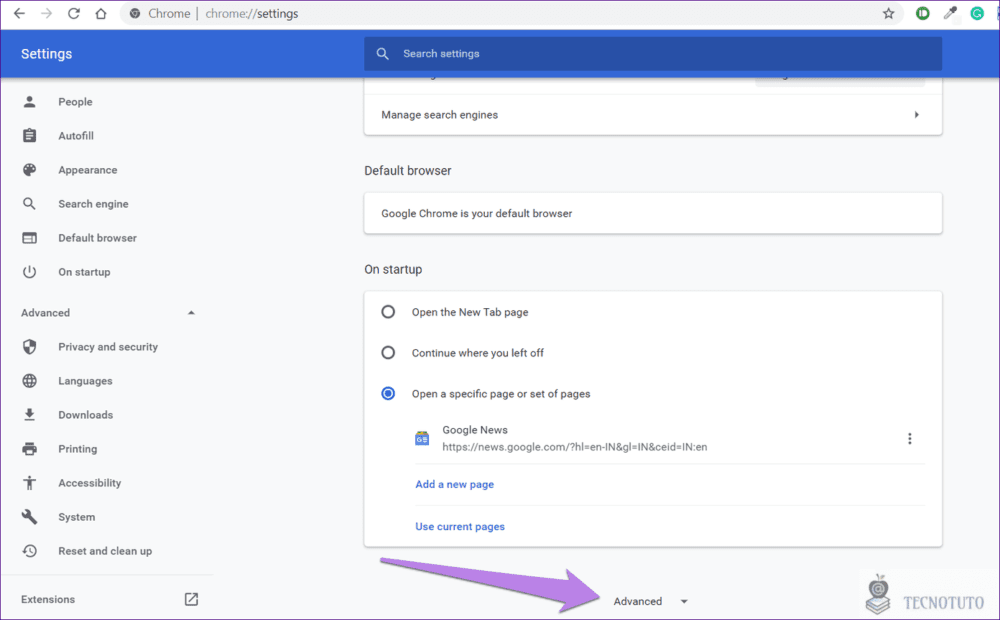
Task: Click the Default browser window icon
Action: point(29,238)
